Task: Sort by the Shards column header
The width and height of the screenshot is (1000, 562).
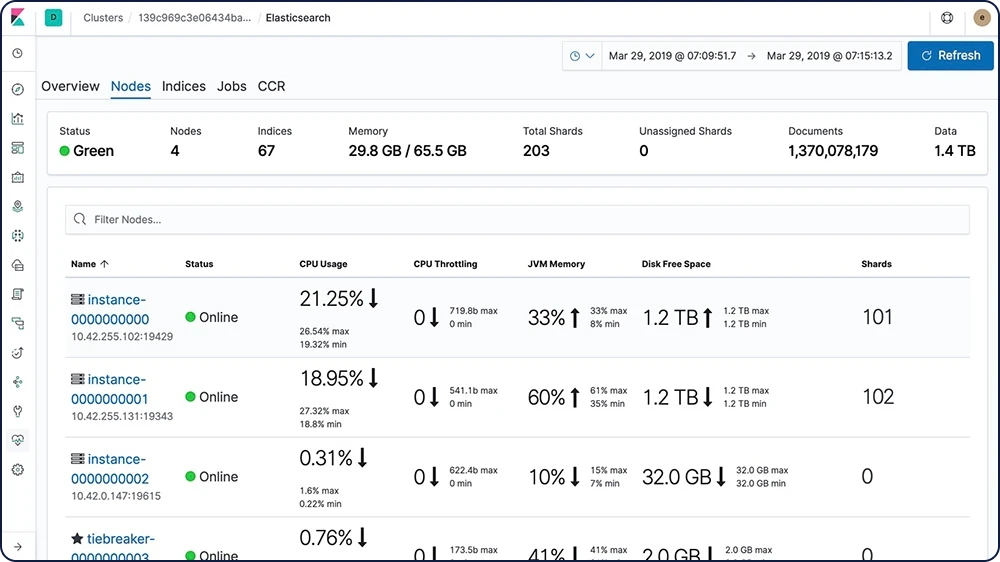Action: click(x=876, y=264)
